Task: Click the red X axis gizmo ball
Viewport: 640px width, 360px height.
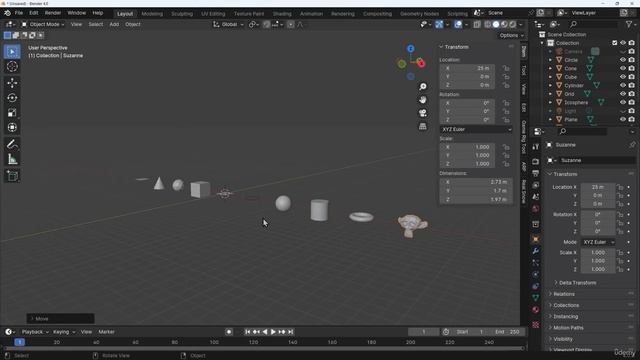Action: click(421, 64)
